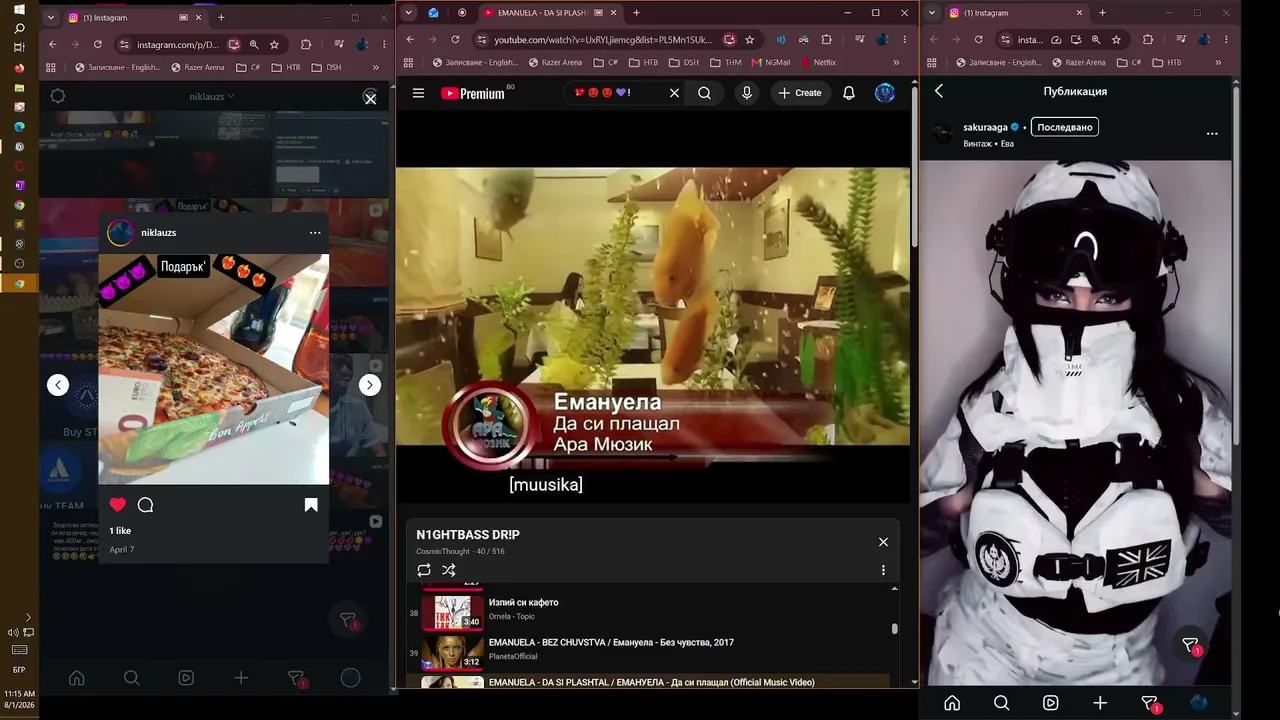Open Windows Search from the taskbar
The width and height of the screenshot is (1280, 720).
pos(19,28)
